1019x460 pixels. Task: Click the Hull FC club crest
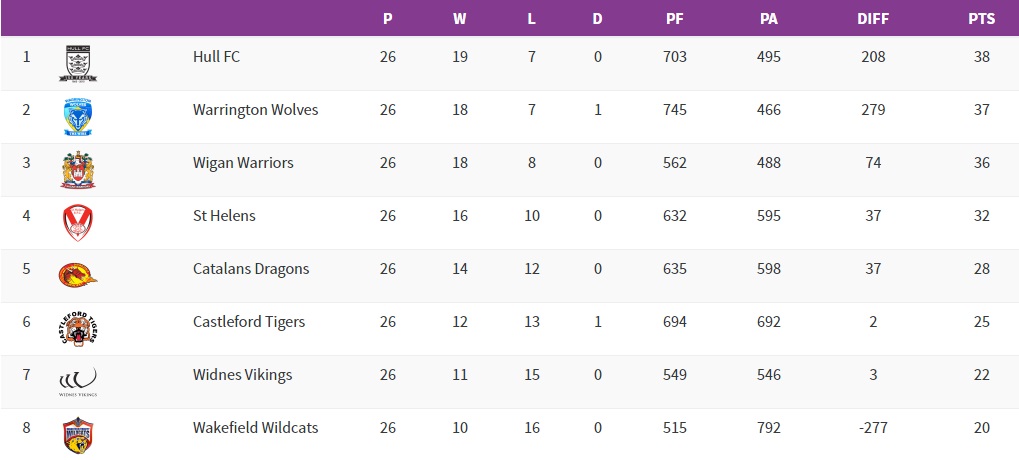click(x=78, y=63)
